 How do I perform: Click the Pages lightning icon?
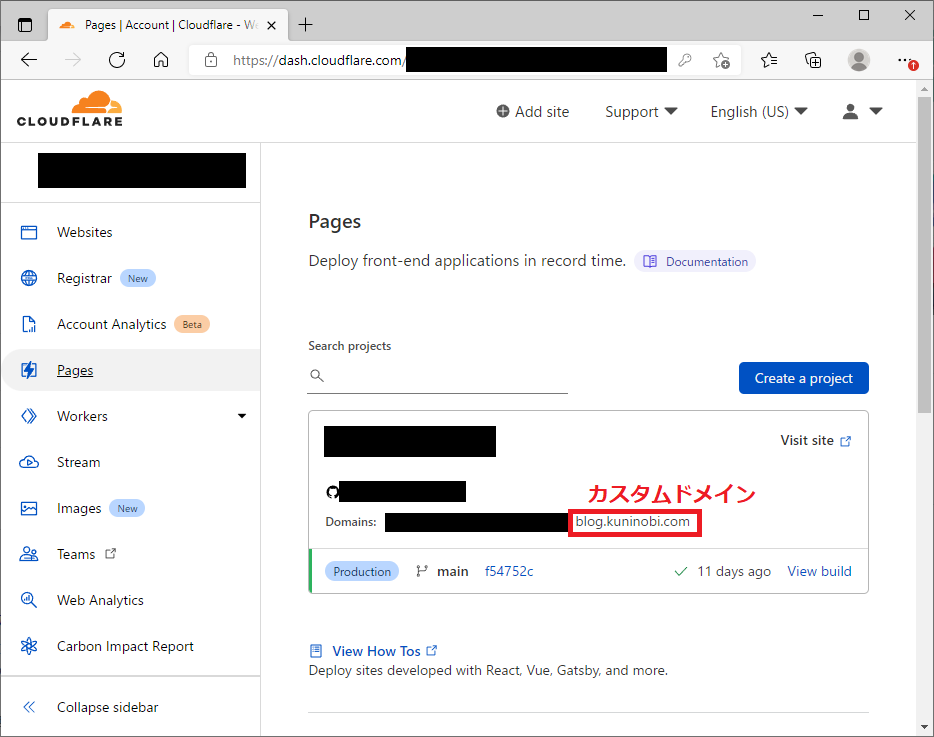[29, 370]
